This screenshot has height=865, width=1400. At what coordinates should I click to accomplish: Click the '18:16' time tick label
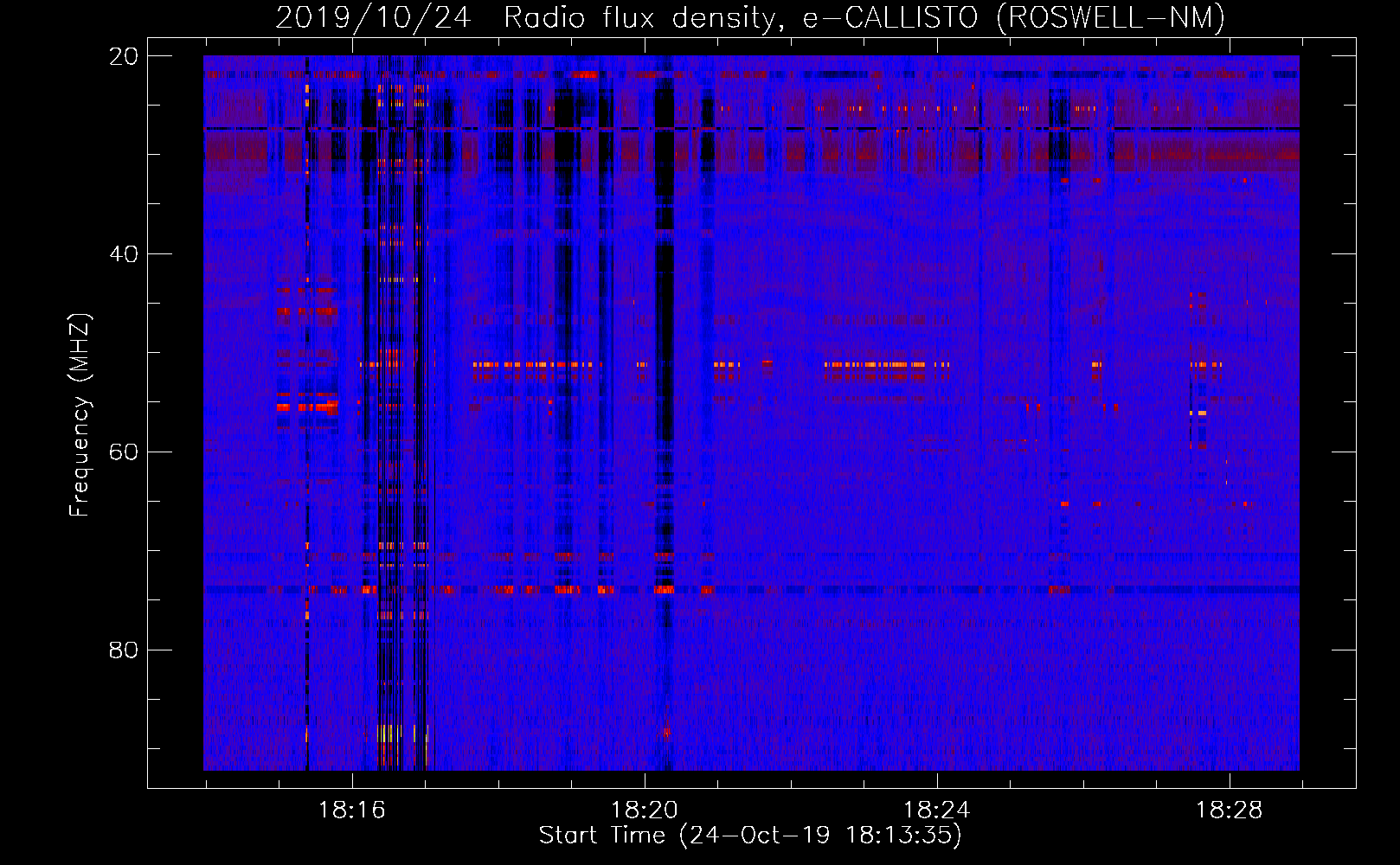pyautogui.click(x=352, y=811)
